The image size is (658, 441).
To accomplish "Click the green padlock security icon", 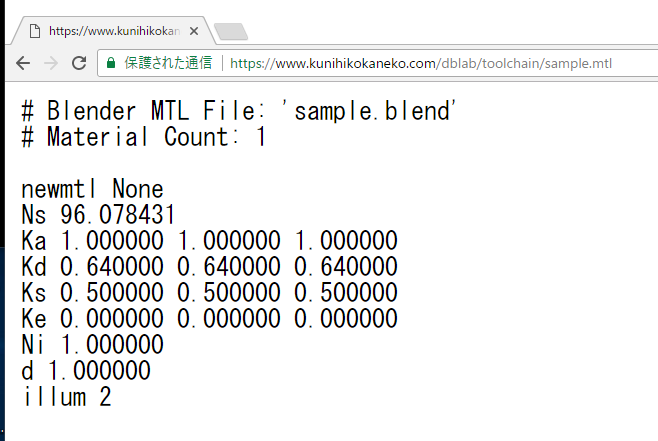I will tap(111, 63).
